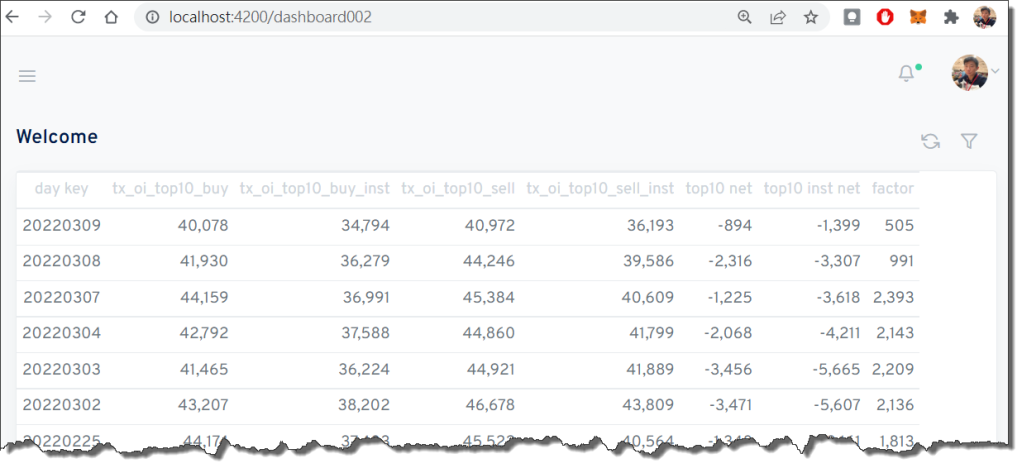This screenshot has height=473, width=1022.
Task: Open the hamburger sidebar menu
Action: point(27,76)
